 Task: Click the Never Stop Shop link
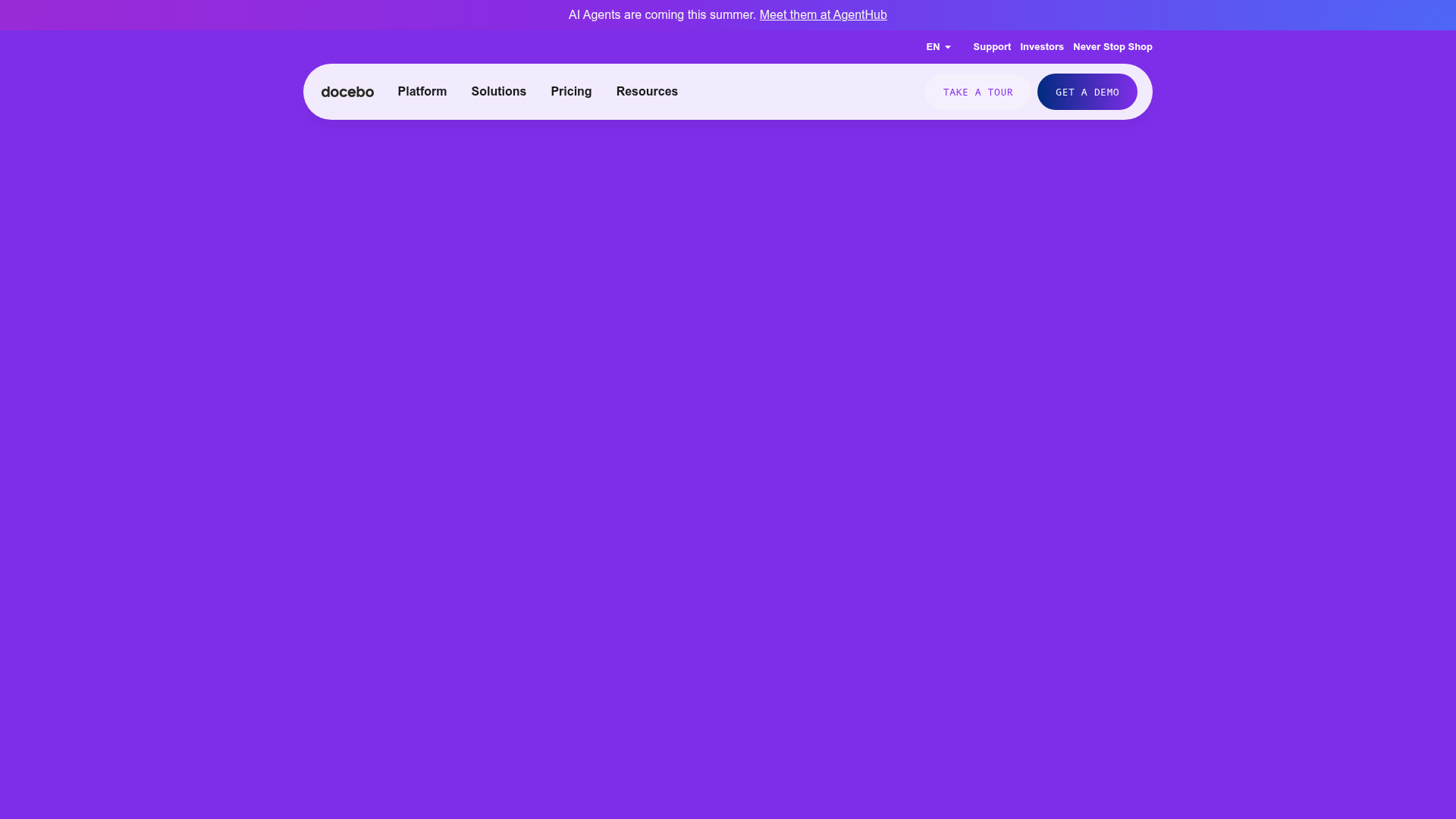pos(1112,47)
